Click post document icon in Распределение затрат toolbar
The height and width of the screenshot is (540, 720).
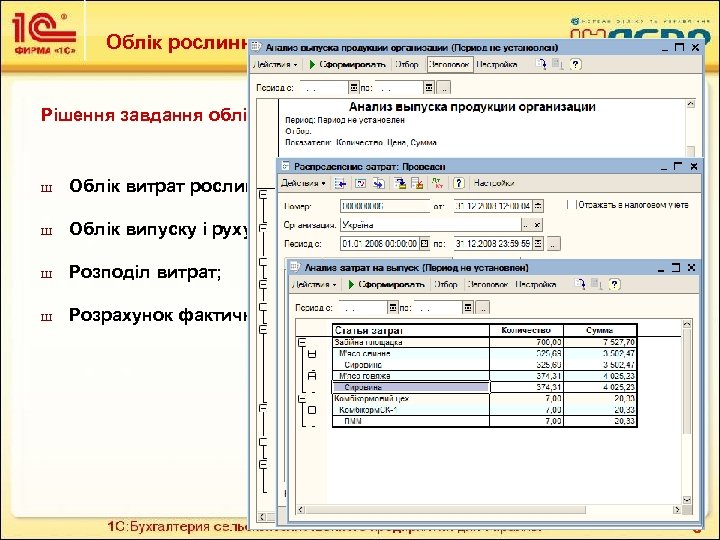[x=400, y=184]
